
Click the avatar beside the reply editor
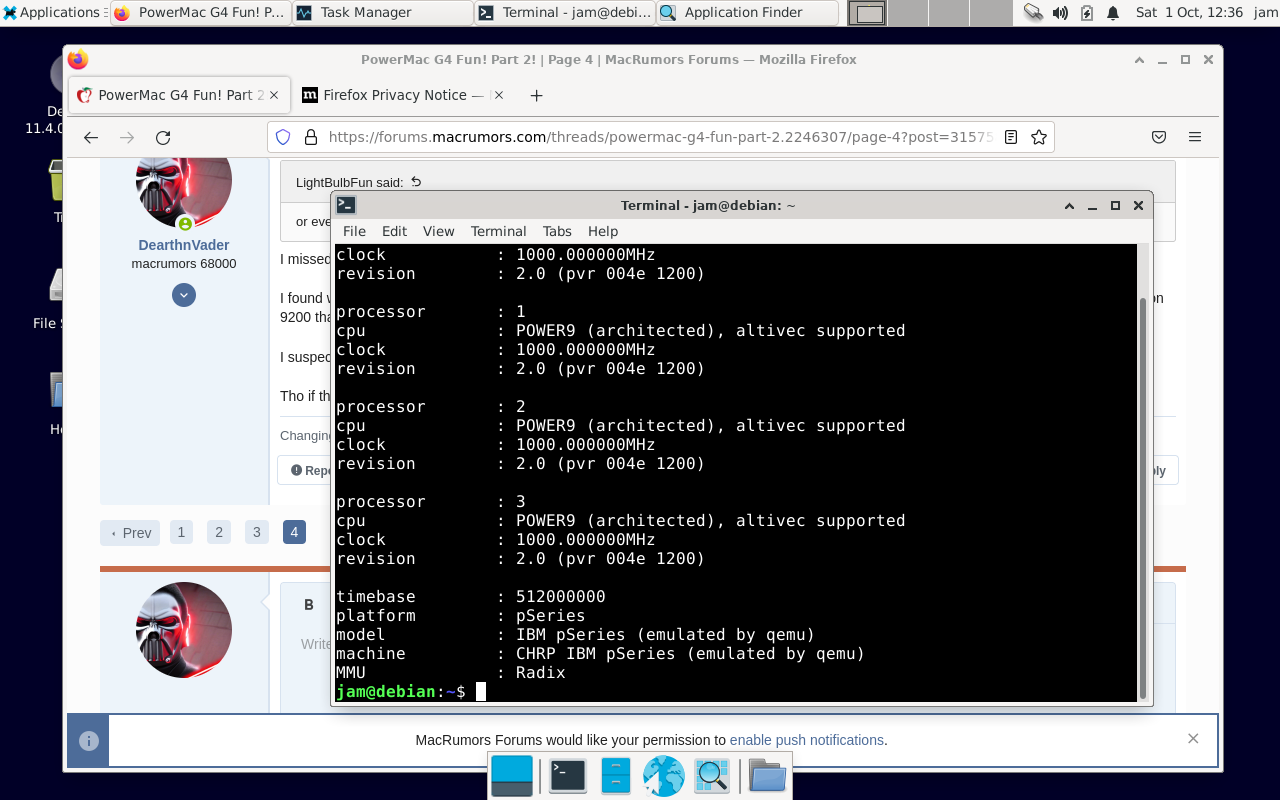[x=184, y=630]
